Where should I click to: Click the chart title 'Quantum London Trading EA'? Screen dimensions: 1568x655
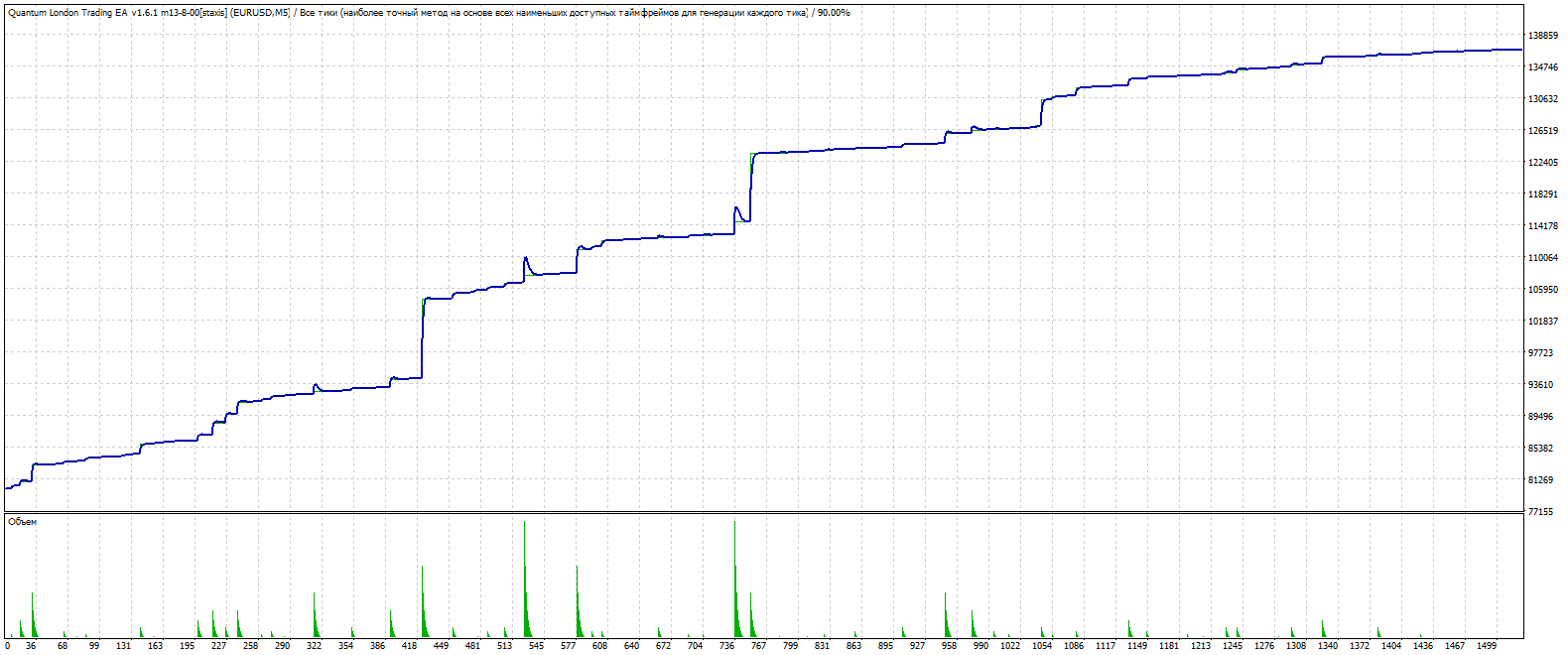pos(68,13)
